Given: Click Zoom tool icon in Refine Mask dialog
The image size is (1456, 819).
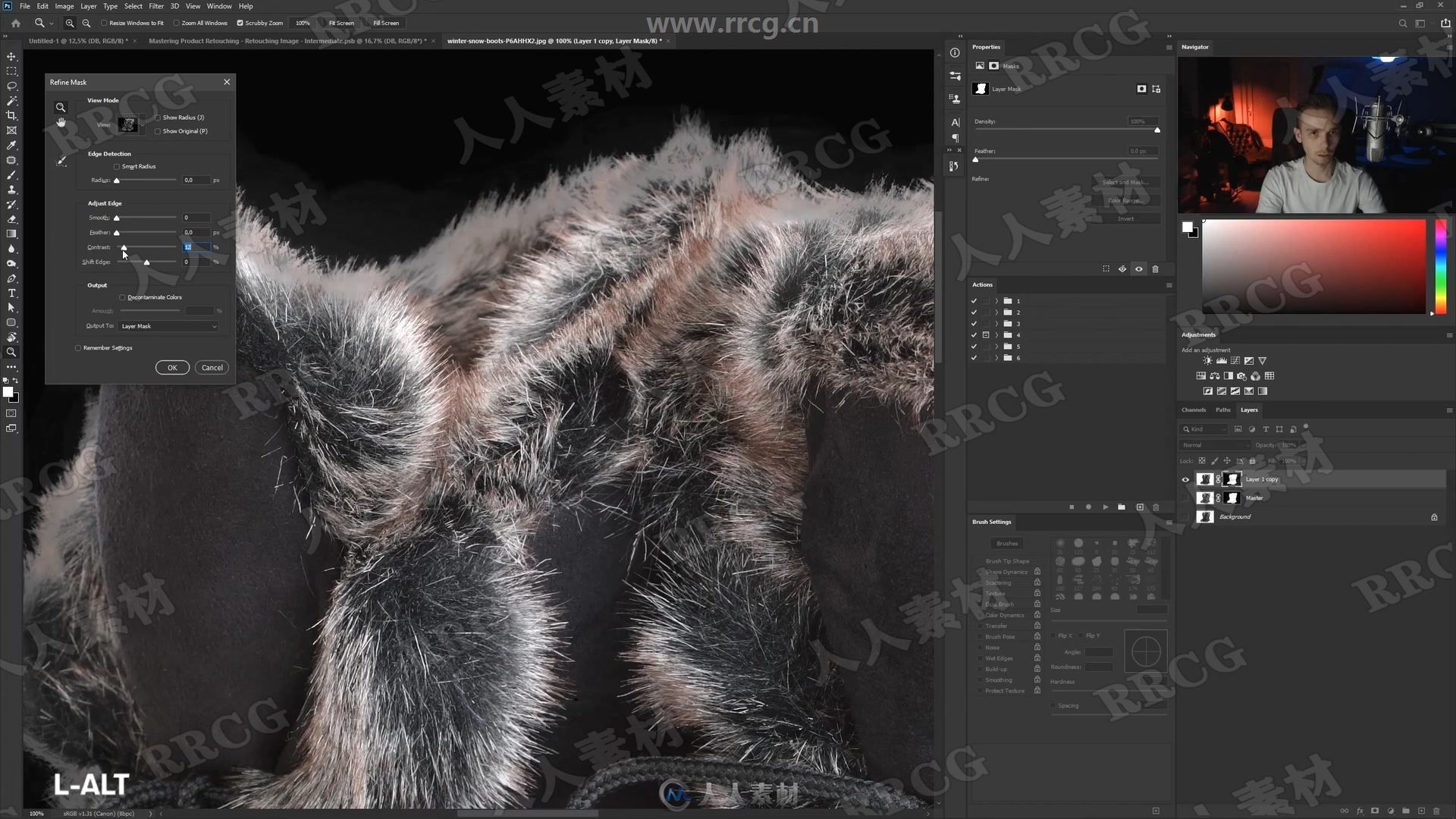Looking at the screenshot, I should point(61,108).
